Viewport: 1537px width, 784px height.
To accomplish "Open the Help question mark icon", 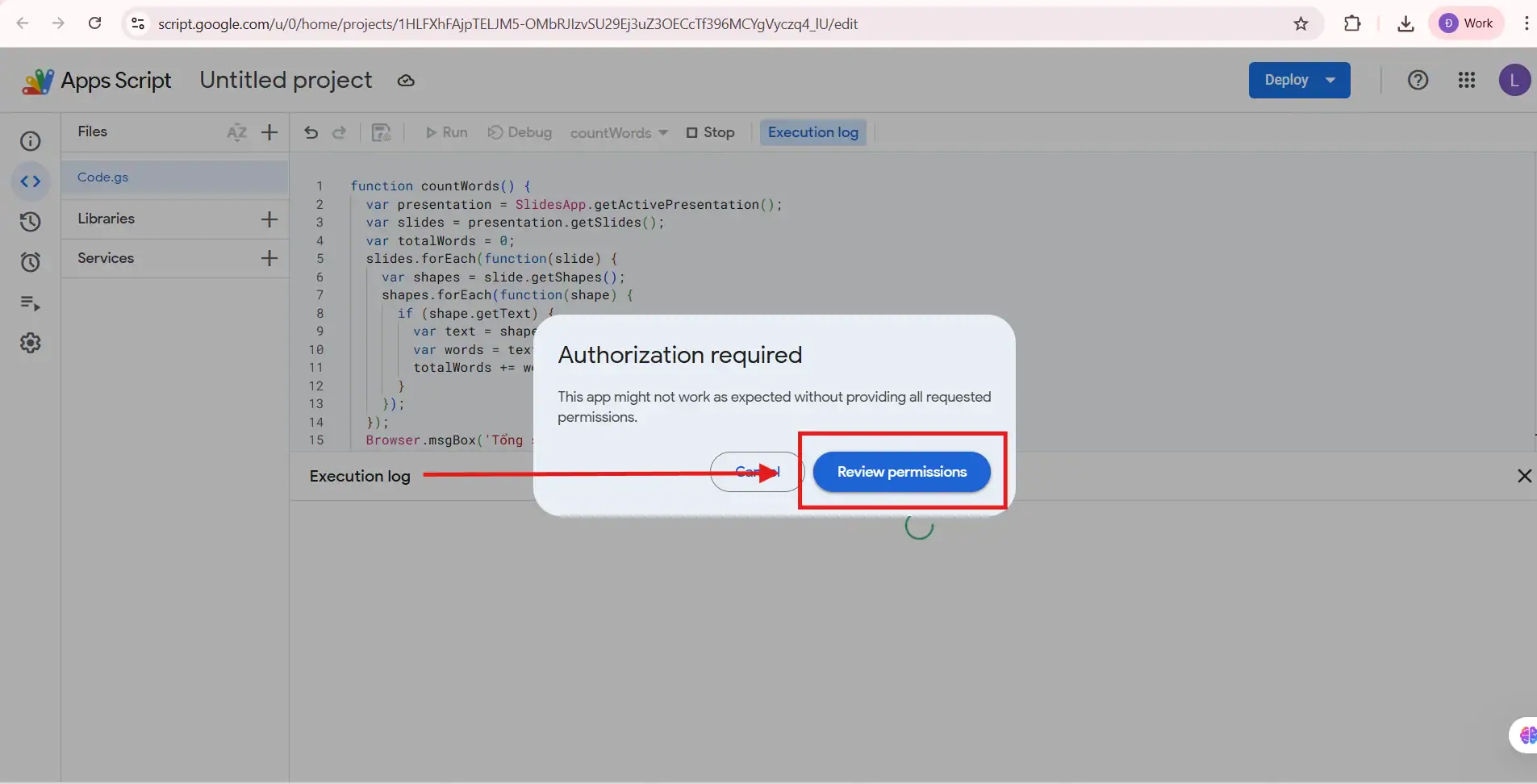I will (x=1418, y=80).
